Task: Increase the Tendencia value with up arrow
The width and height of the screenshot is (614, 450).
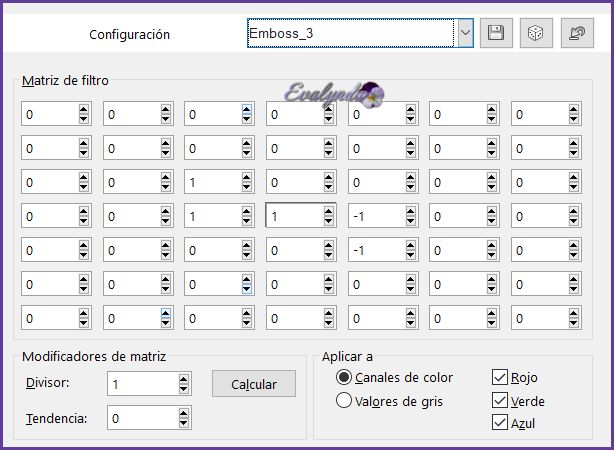Action: point(183,413)
